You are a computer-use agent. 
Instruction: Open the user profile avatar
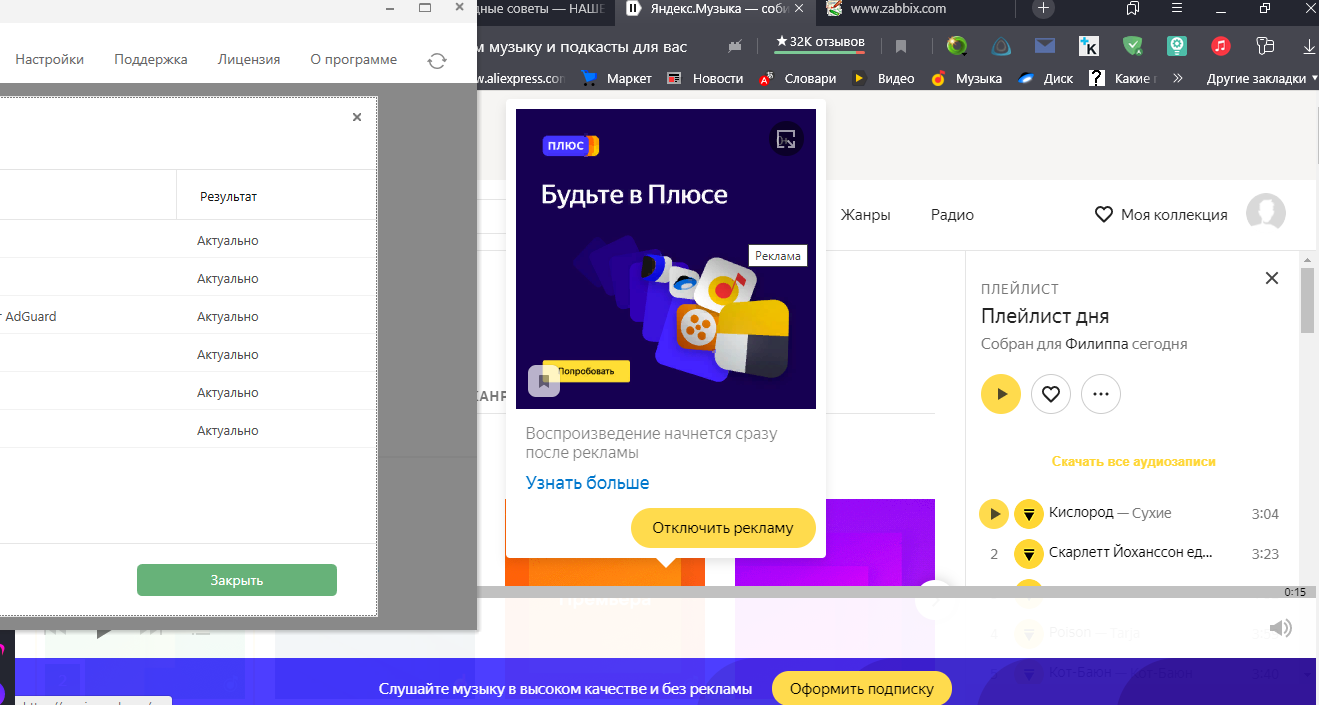click(1266, 213)
